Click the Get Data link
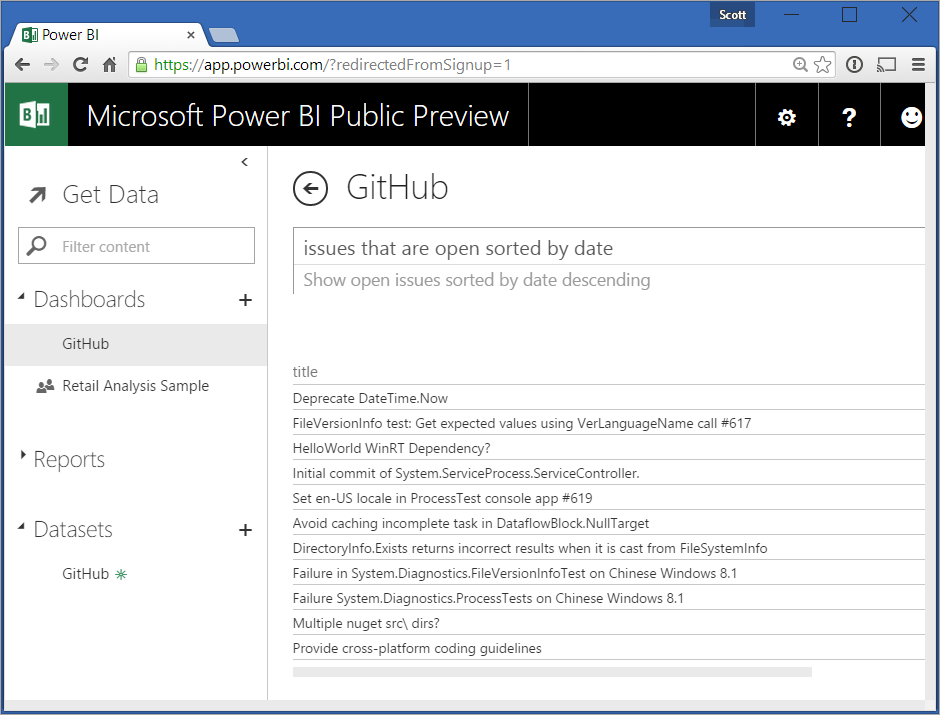940x715 pixels. click(109, 195)
